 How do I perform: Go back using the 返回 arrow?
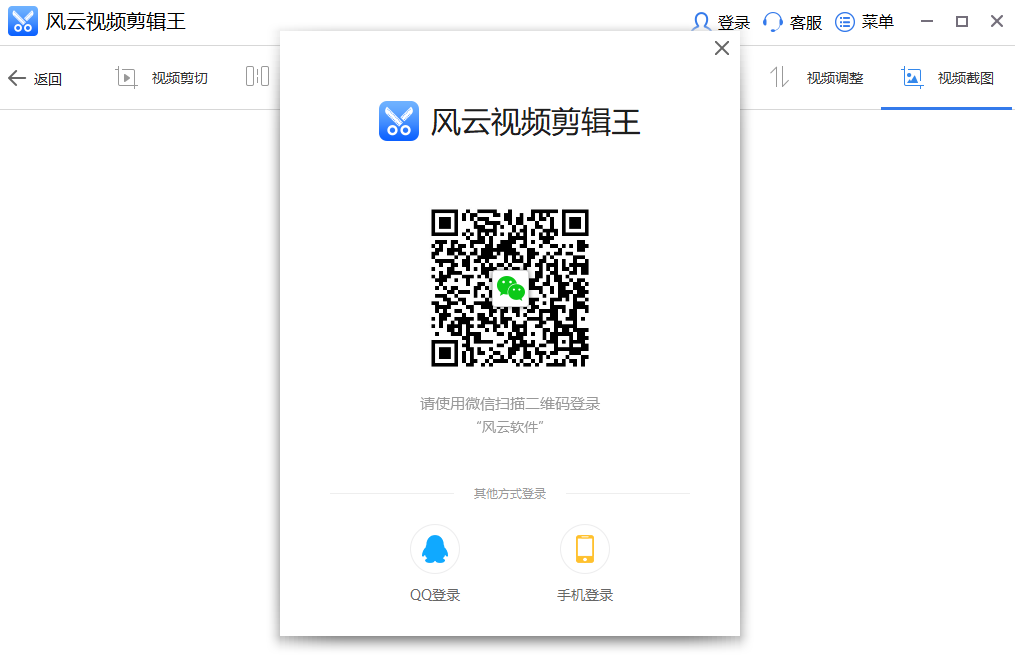click(18, 78)
